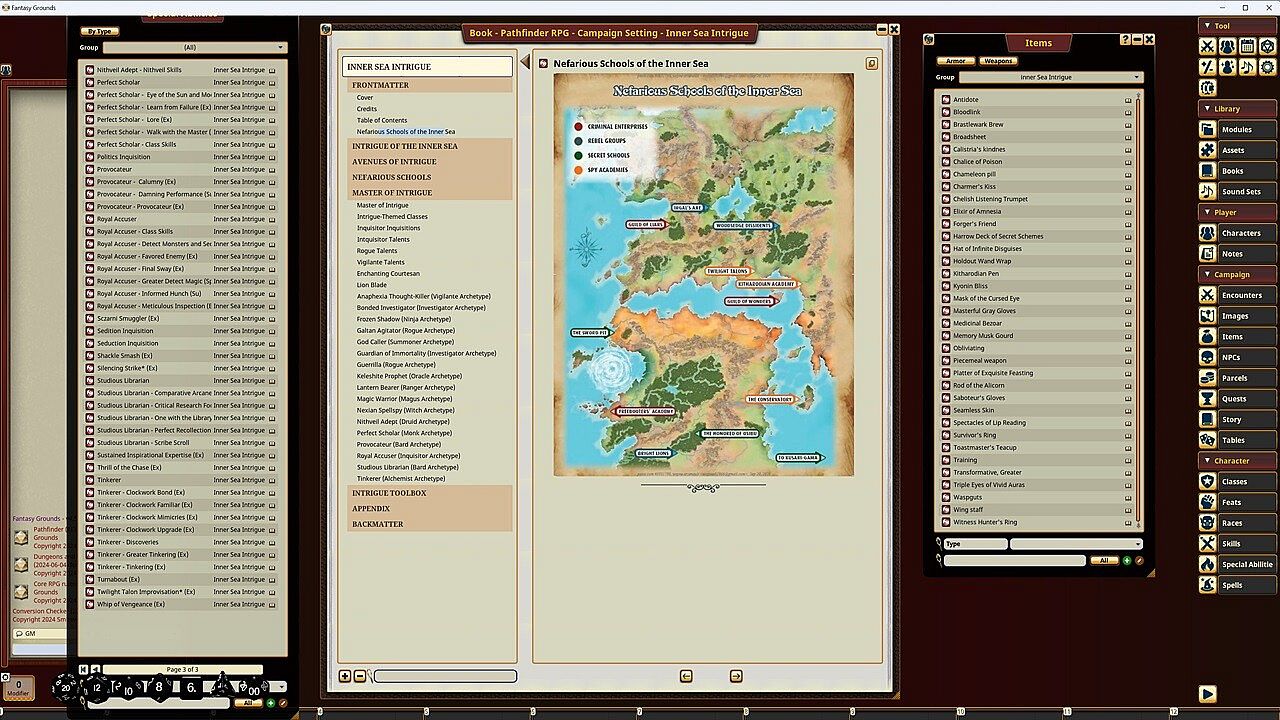Toggle the Armor filter in Items window
1280x720 pixels.
click(x=956, y=61)
